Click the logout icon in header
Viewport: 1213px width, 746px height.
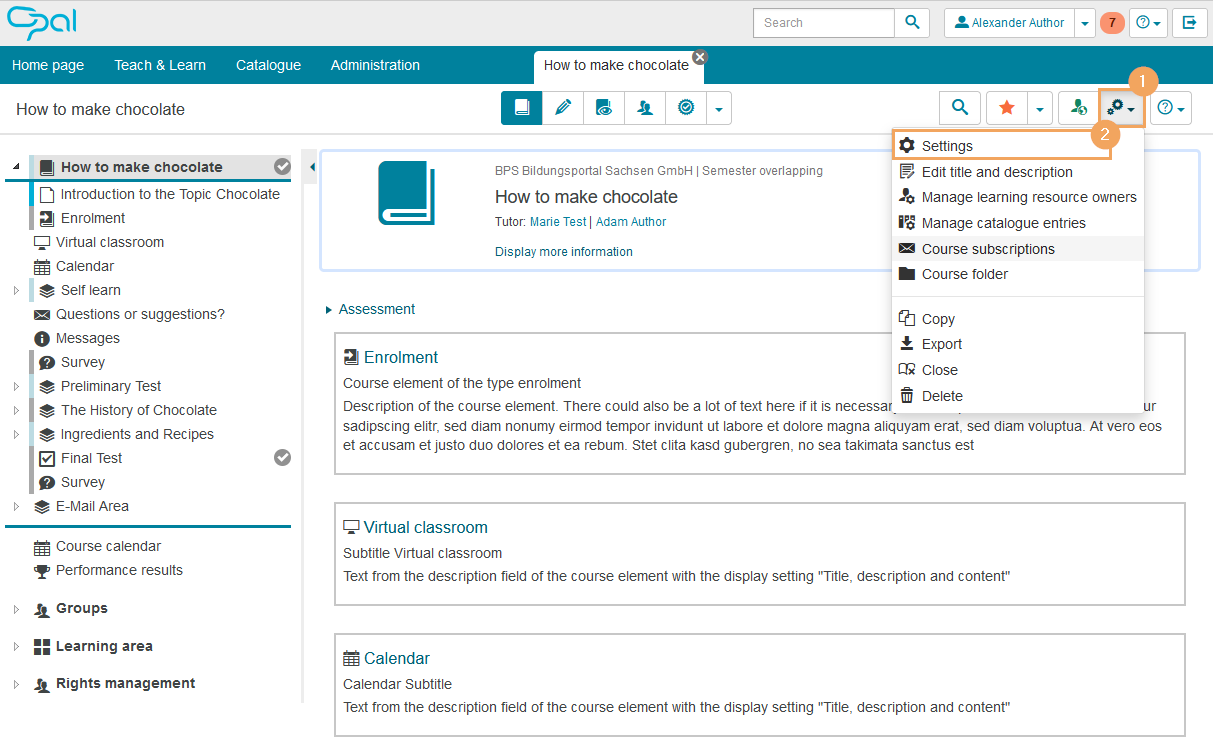point(1189,23)
